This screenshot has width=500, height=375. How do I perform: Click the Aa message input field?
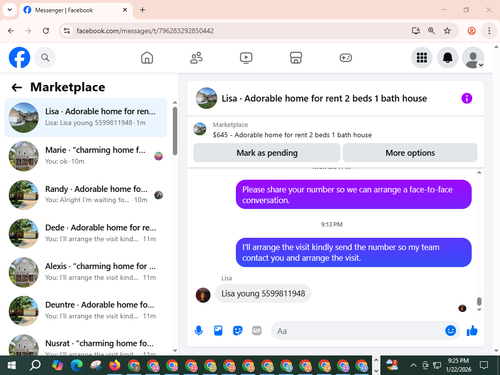[x=358, y=331]
